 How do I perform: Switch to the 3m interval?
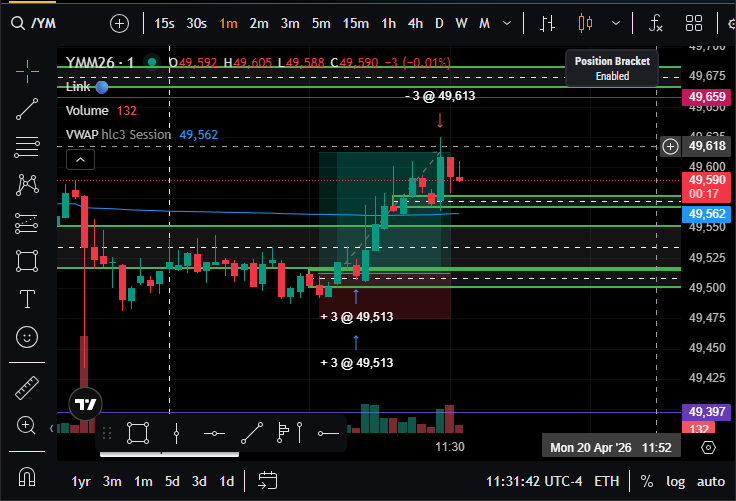pyautogui.click(x=290, y=23)
